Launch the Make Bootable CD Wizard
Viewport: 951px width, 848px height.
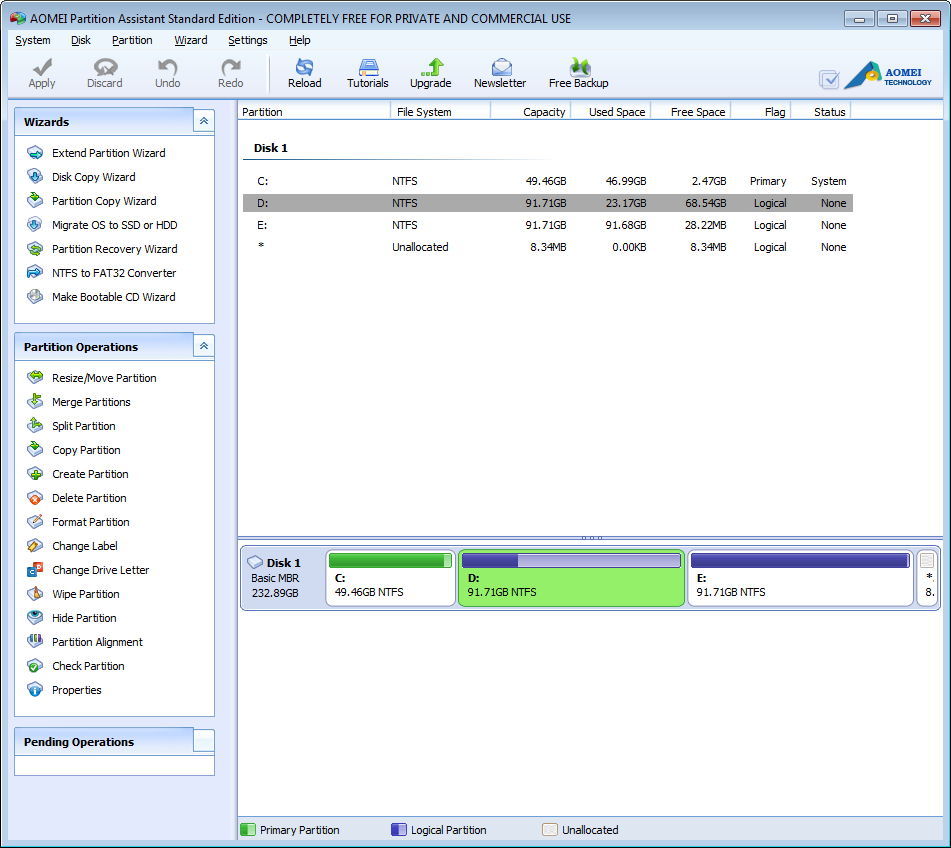[113, 297]
